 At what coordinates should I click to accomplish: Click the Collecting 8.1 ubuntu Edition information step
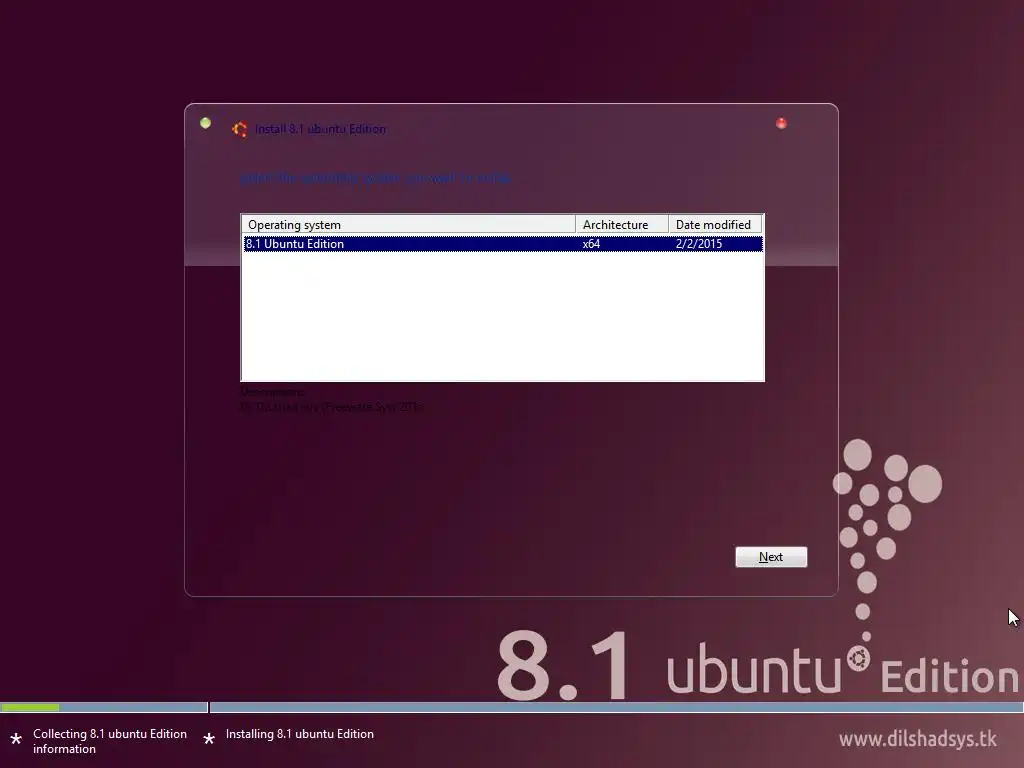pyautogui.click(x=110, y=741)
